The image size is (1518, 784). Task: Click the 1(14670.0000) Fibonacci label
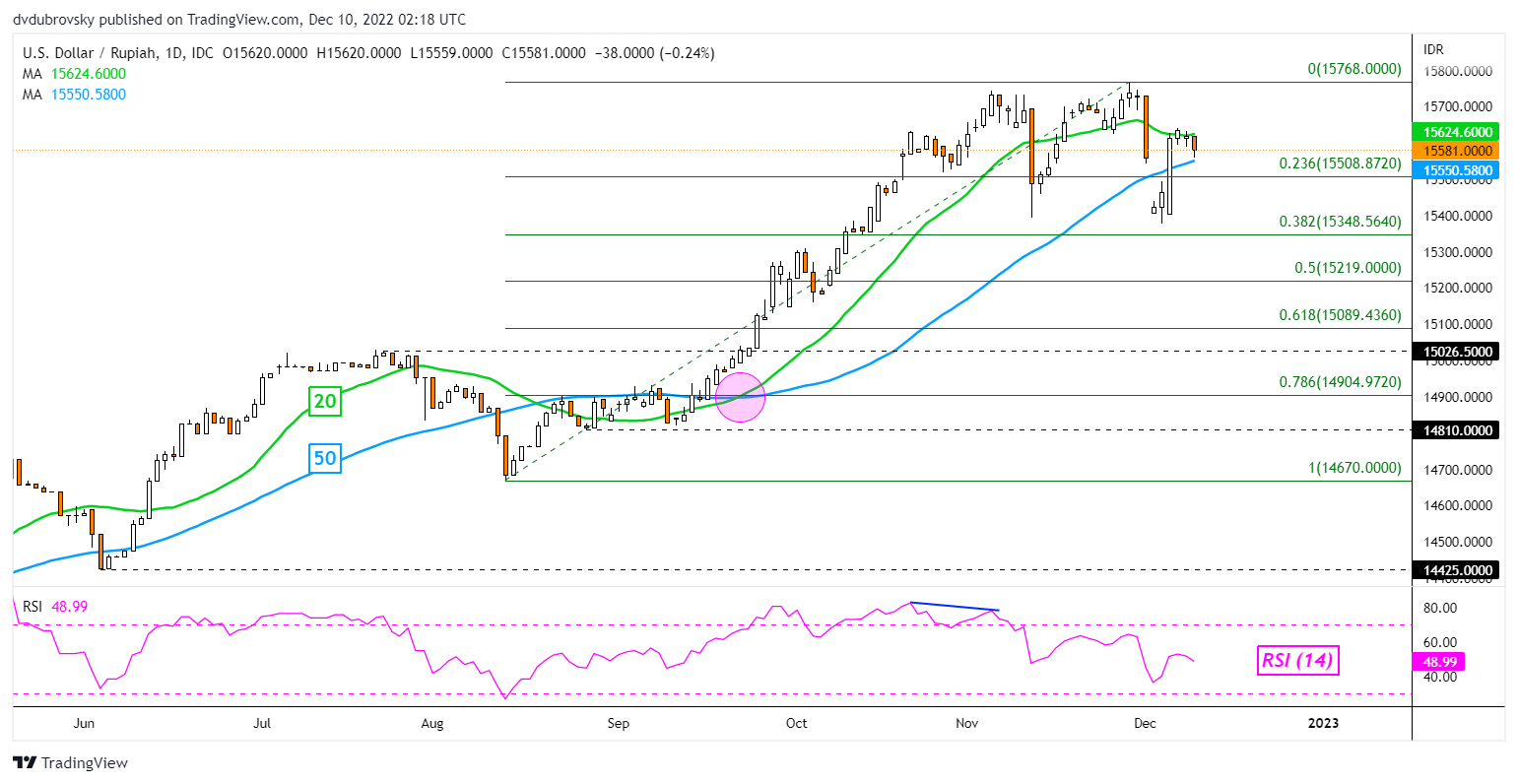click(x=1354, y=468)
